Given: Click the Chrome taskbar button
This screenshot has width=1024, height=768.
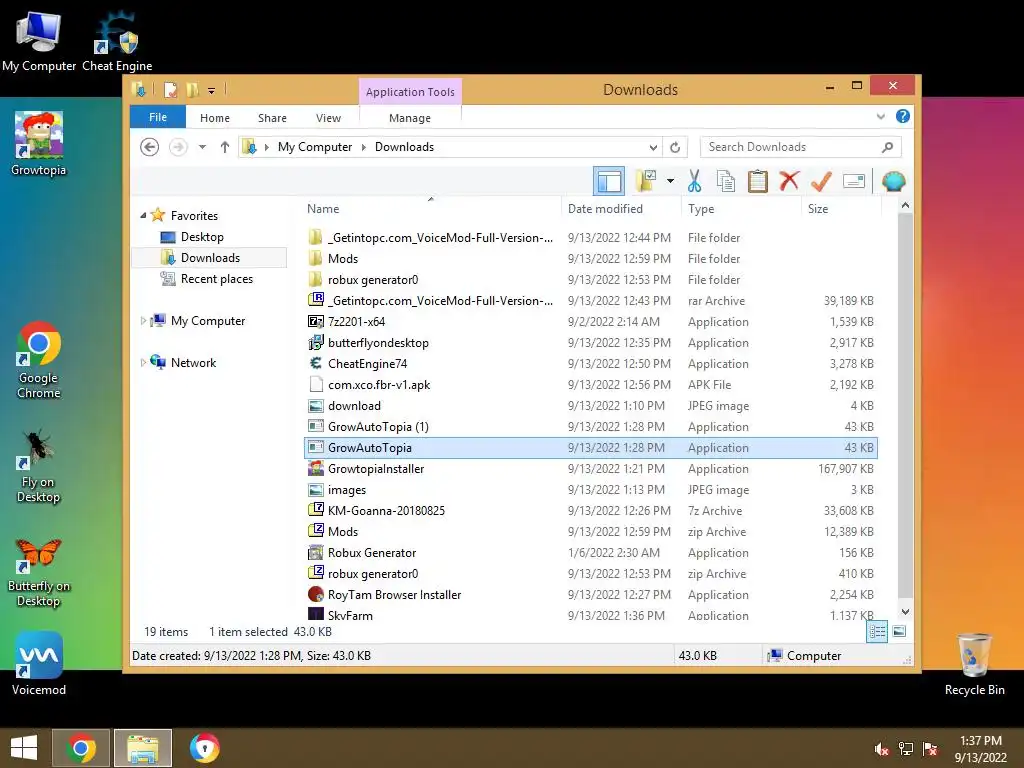Looking at the screenshot, I should point(81,748).
